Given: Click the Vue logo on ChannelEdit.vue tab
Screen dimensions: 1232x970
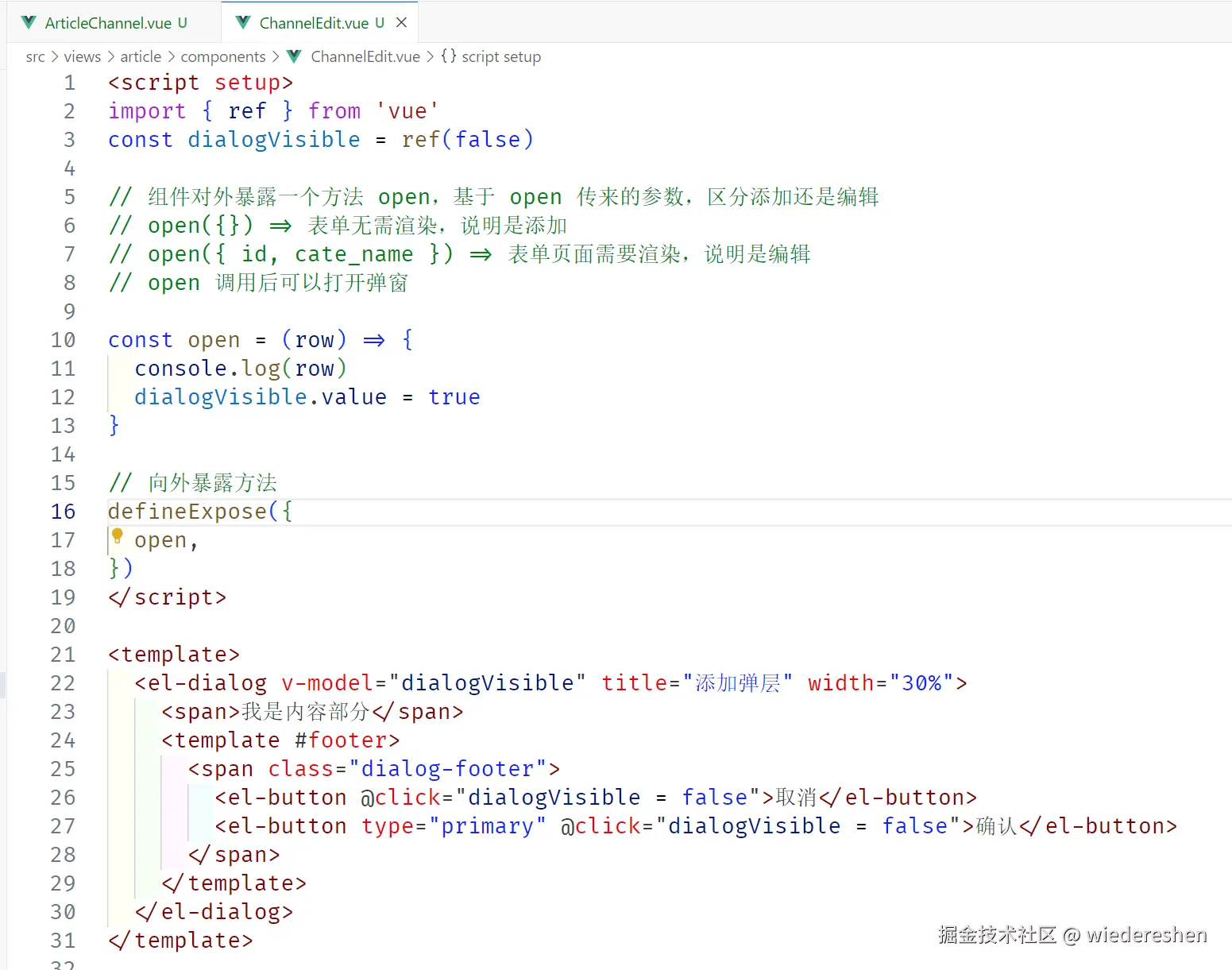Looking at the screenshot, I should 242,22.
